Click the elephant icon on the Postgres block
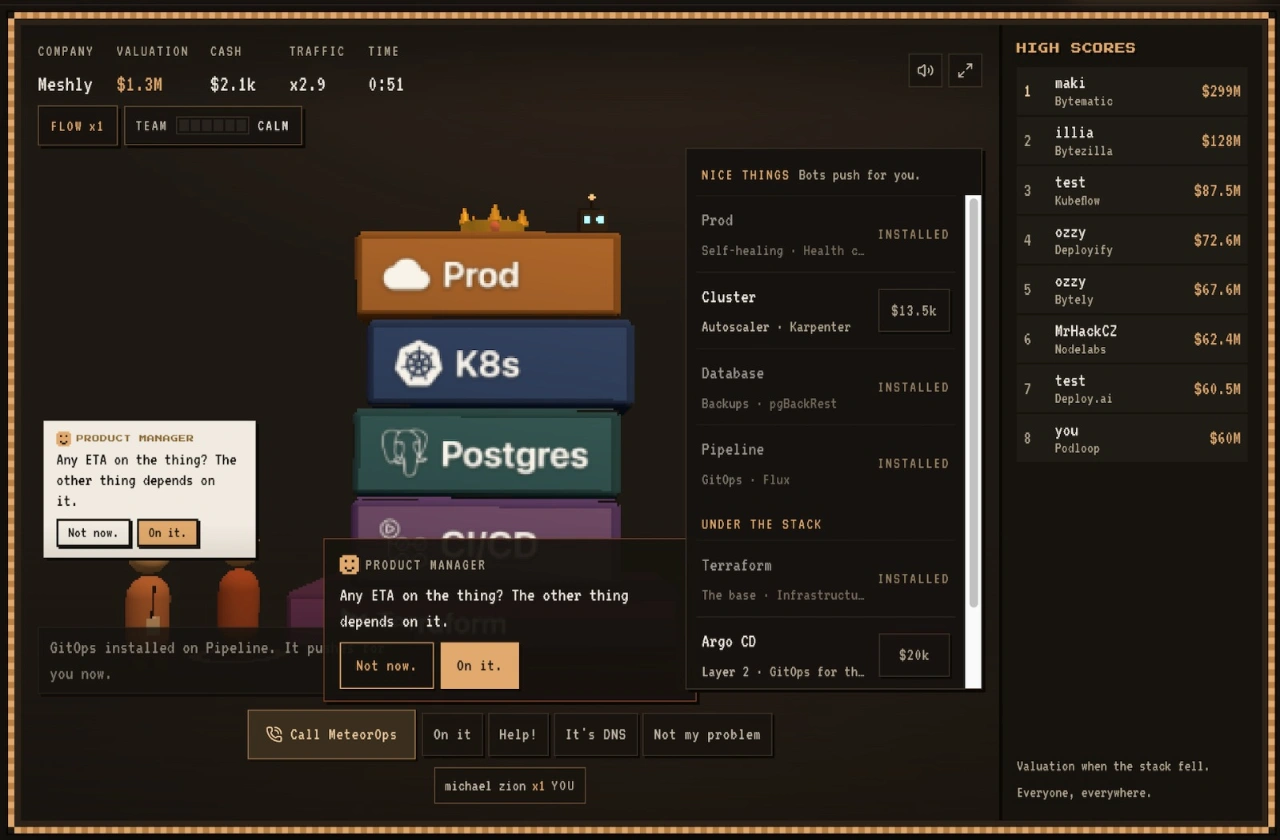This screenshot has height=840, width=1280. [405, 453]
